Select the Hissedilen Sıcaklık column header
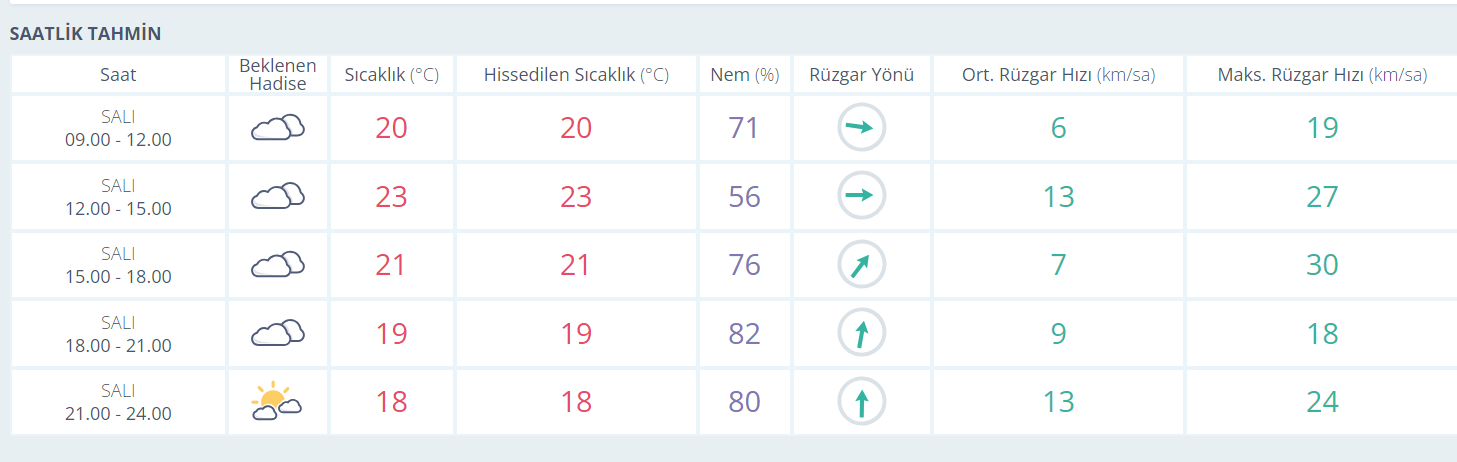1457x462 pixels. pyautogui.click(x=576, y=75)
